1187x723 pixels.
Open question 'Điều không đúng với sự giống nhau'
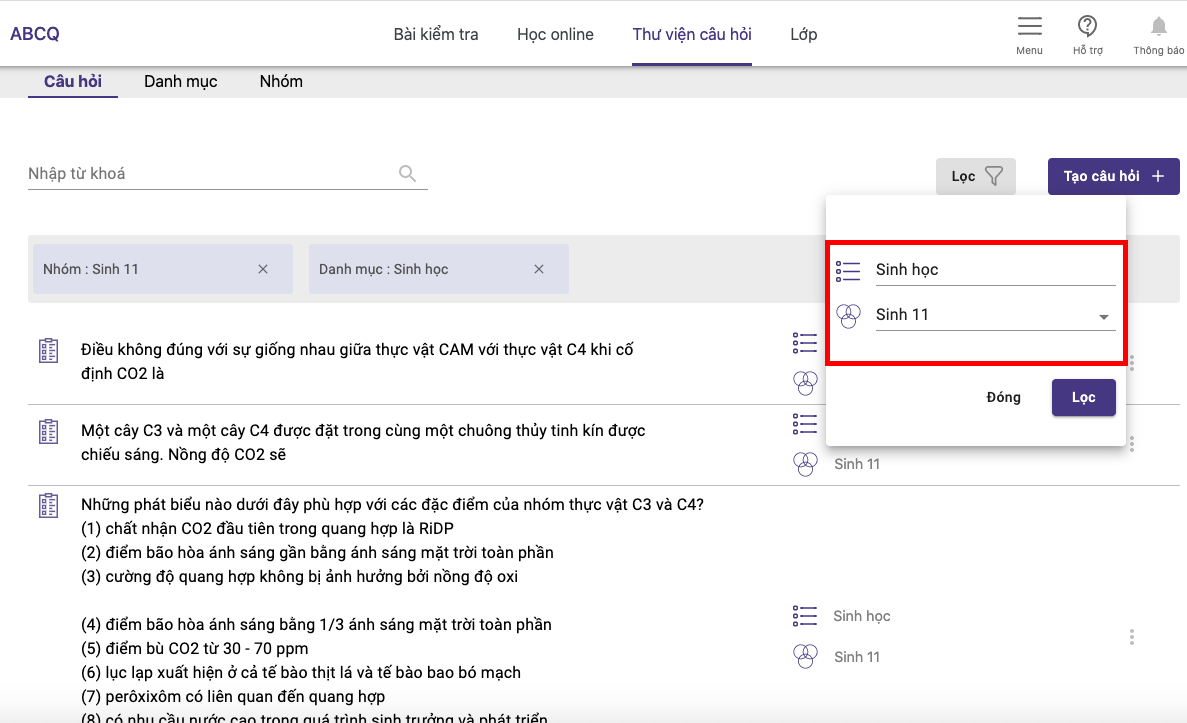[x=357, y=361]
